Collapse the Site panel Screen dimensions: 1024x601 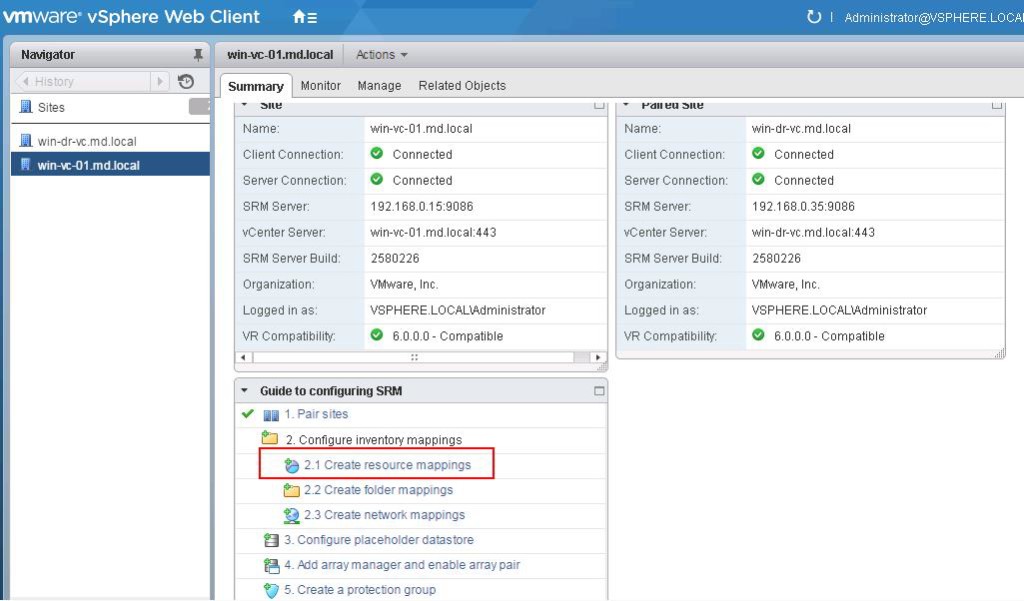(x=244, y=105)
